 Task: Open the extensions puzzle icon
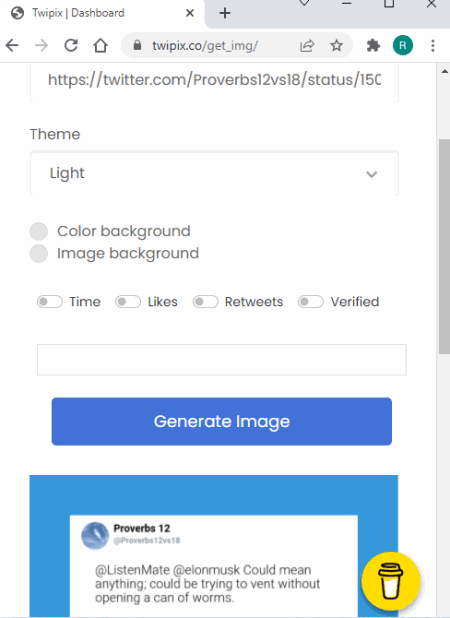point(373,46)
